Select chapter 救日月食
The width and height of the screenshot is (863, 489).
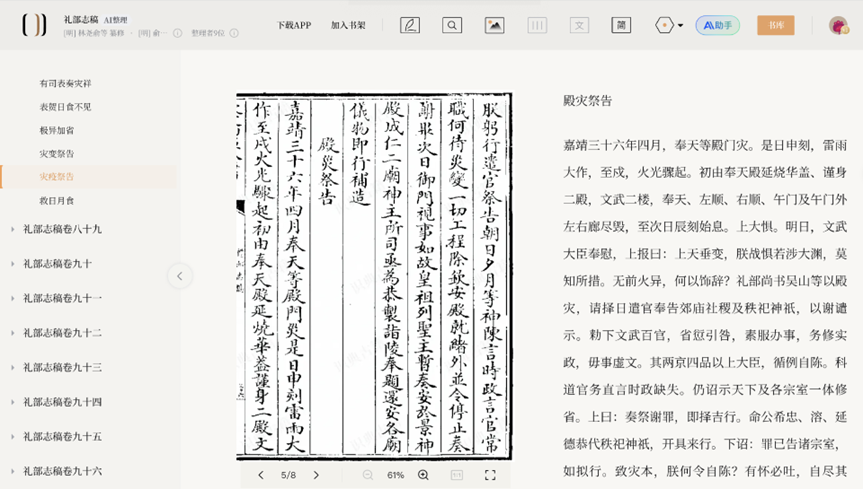pyautogui.click(x=57, y=200)
